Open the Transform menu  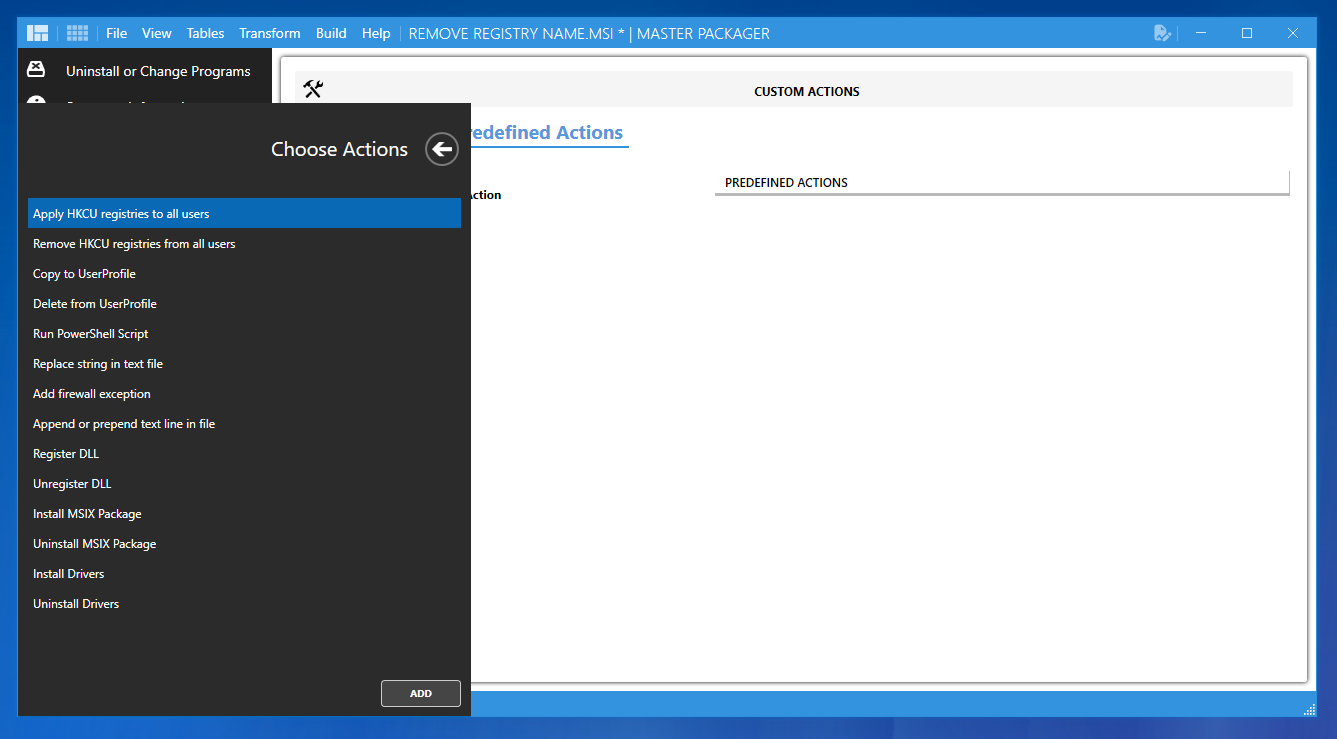(x=270, y=33)
